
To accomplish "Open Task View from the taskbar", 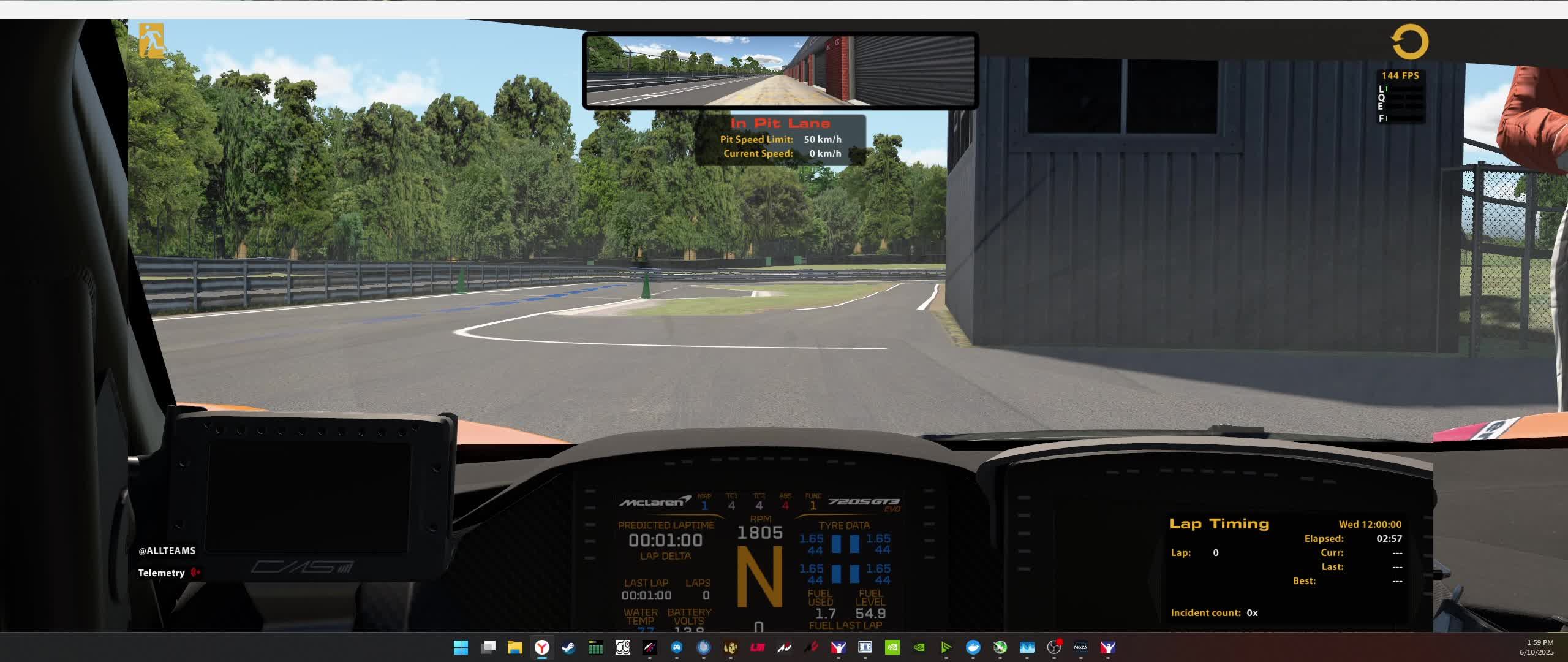I will (488, 647).
